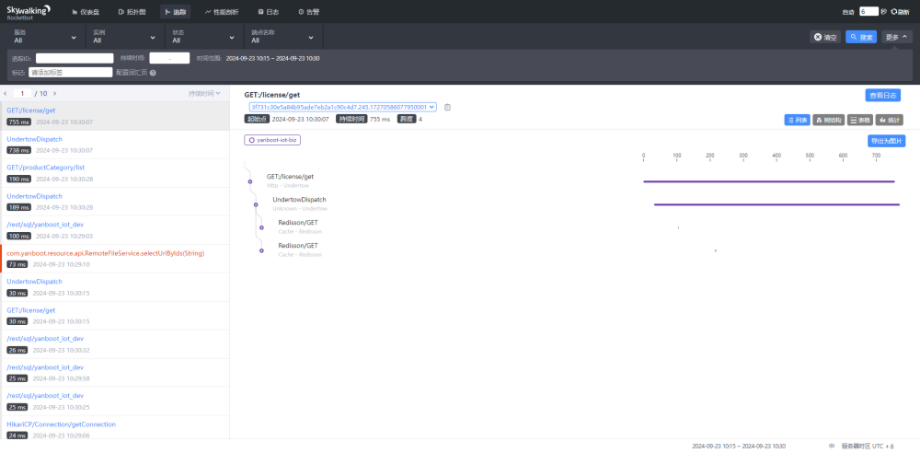Select the 追踪 trace tab
The width and height of the screenshot is (920, 453).
[x=175, y=12]
